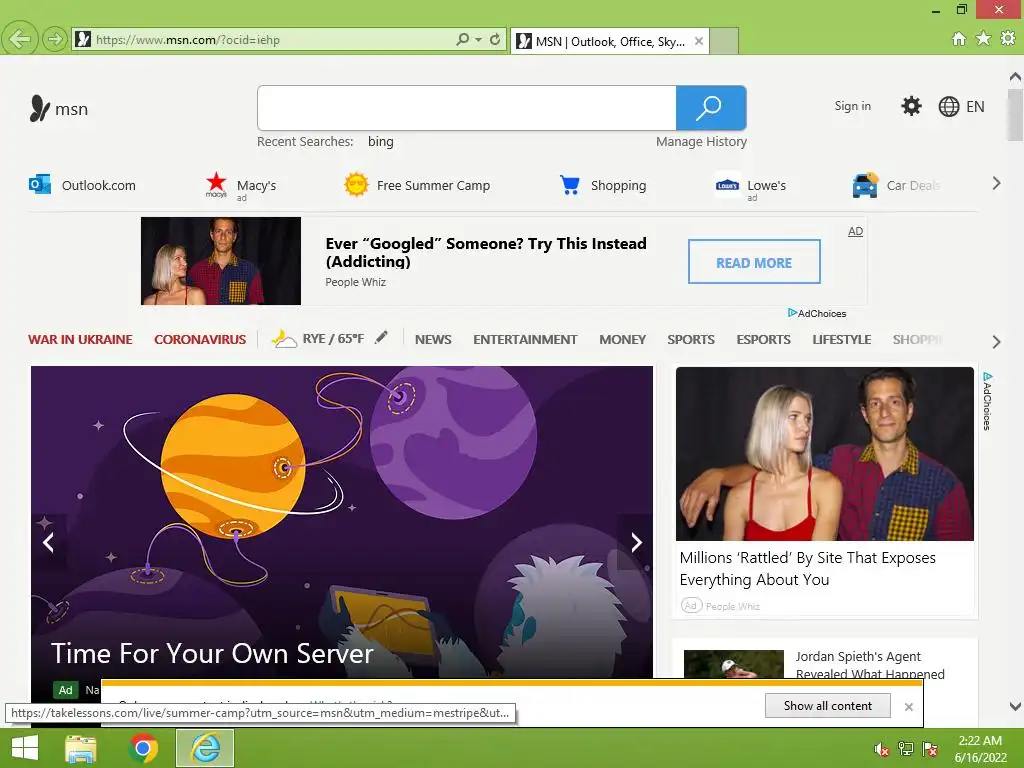Image resolution: width=1024 pixels, height=768 pixels.
Task: Open File Explorer from taskbar
Action: pos(81,748)
